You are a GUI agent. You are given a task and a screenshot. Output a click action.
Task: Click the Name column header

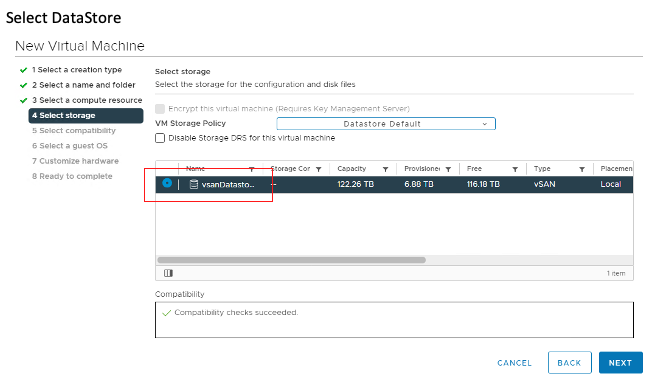pos(195,169)
